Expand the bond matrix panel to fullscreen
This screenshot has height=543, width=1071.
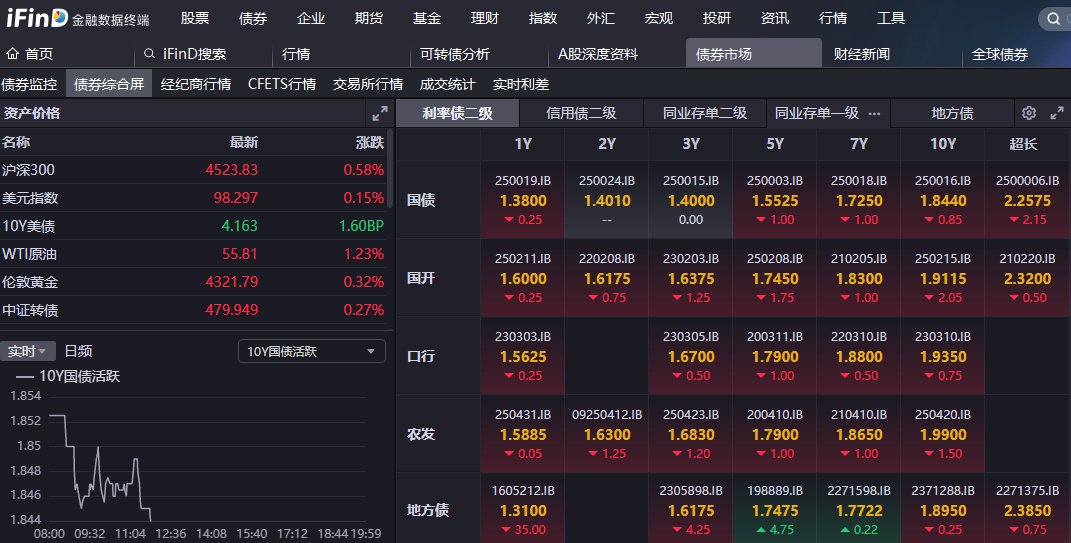click(1057, 113)
